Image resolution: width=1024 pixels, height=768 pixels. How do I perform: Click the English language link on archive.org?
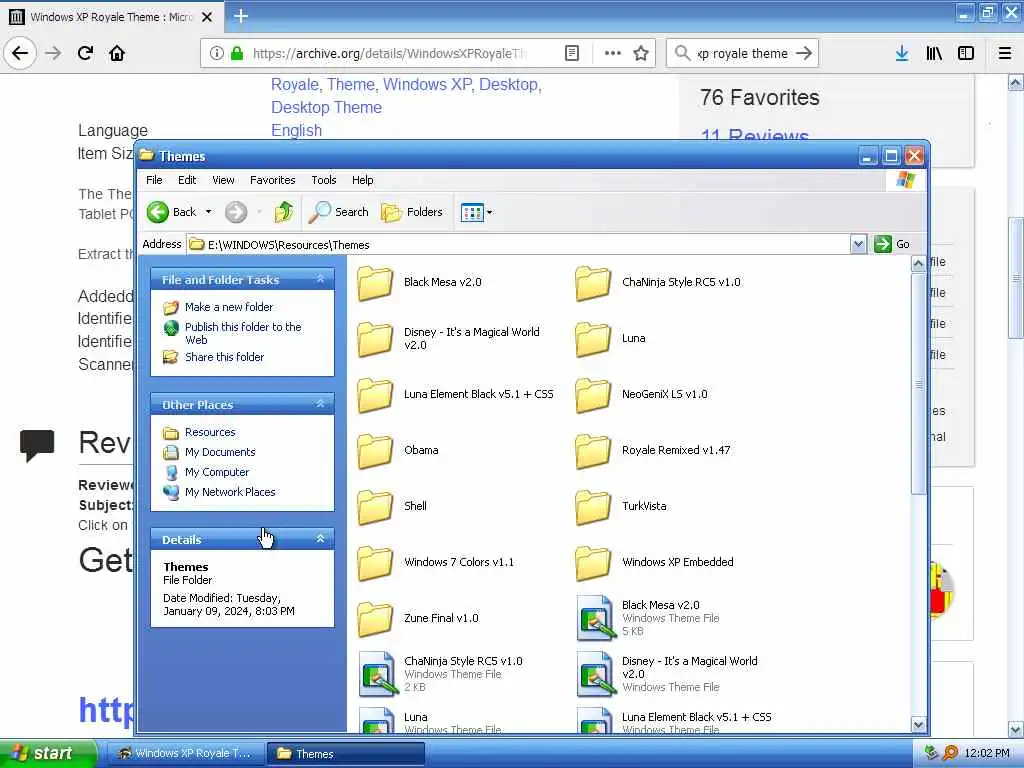coord(296,130)
